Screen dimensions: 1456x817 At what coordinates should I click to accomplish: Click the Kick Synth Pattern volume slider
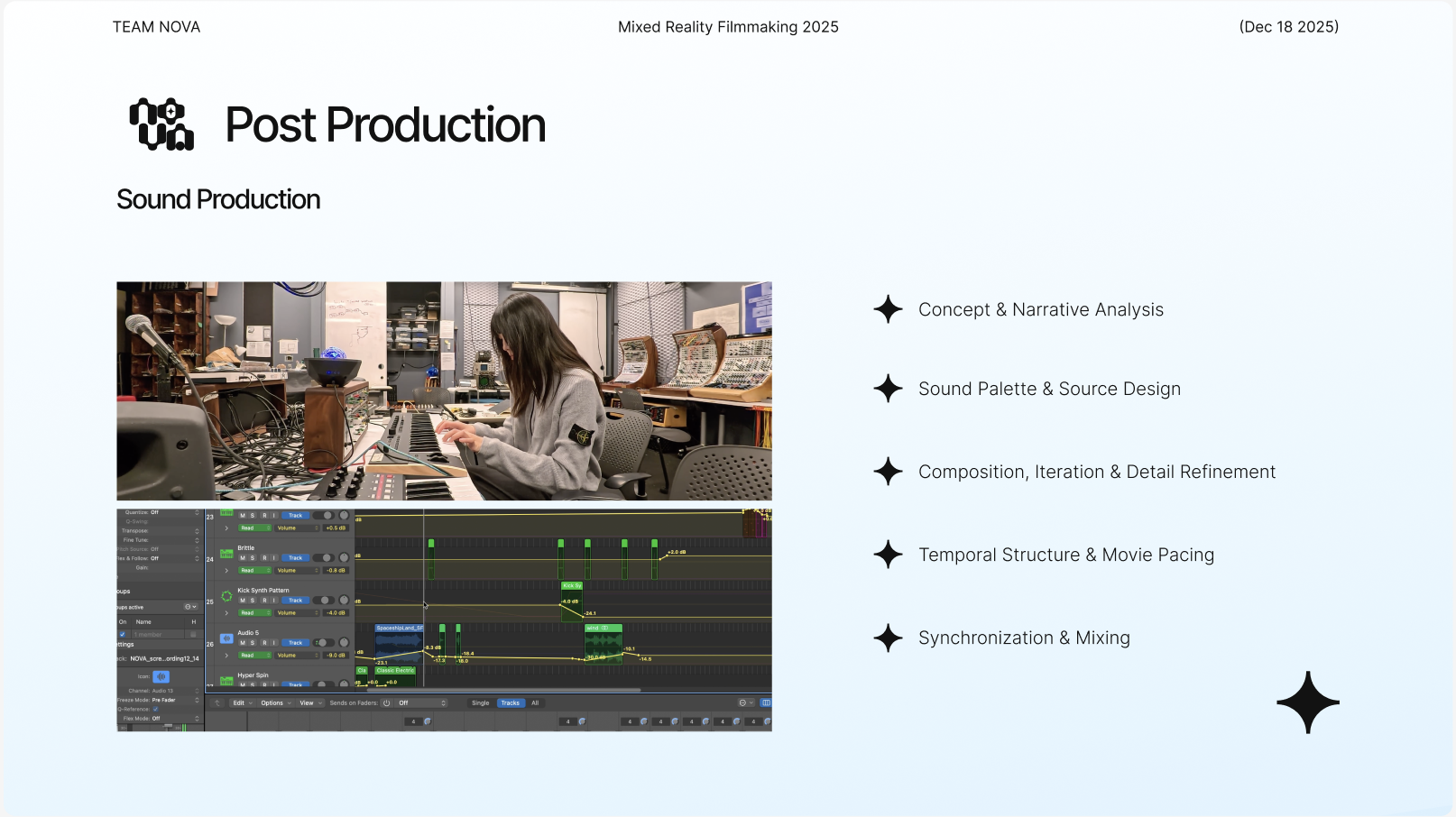coord(326,601)
